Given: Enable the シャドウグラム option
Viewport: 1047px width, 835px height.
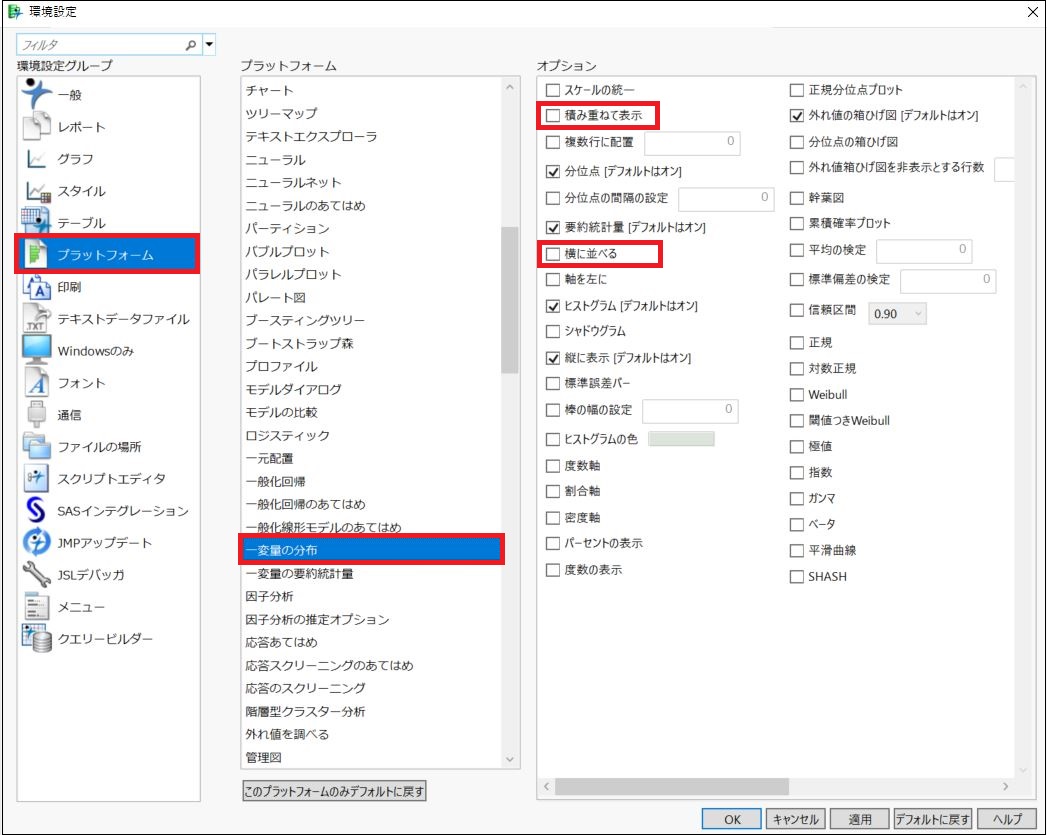Looking at the screenshot, I should [x=553, y=331].
